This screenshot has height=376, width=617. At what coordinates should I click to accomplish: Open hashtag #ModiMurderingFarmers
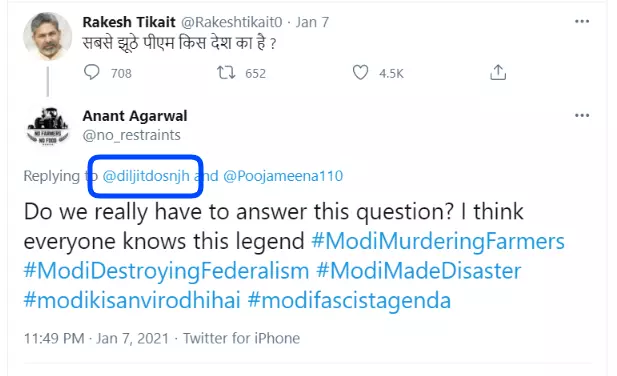tap(438, 241)
